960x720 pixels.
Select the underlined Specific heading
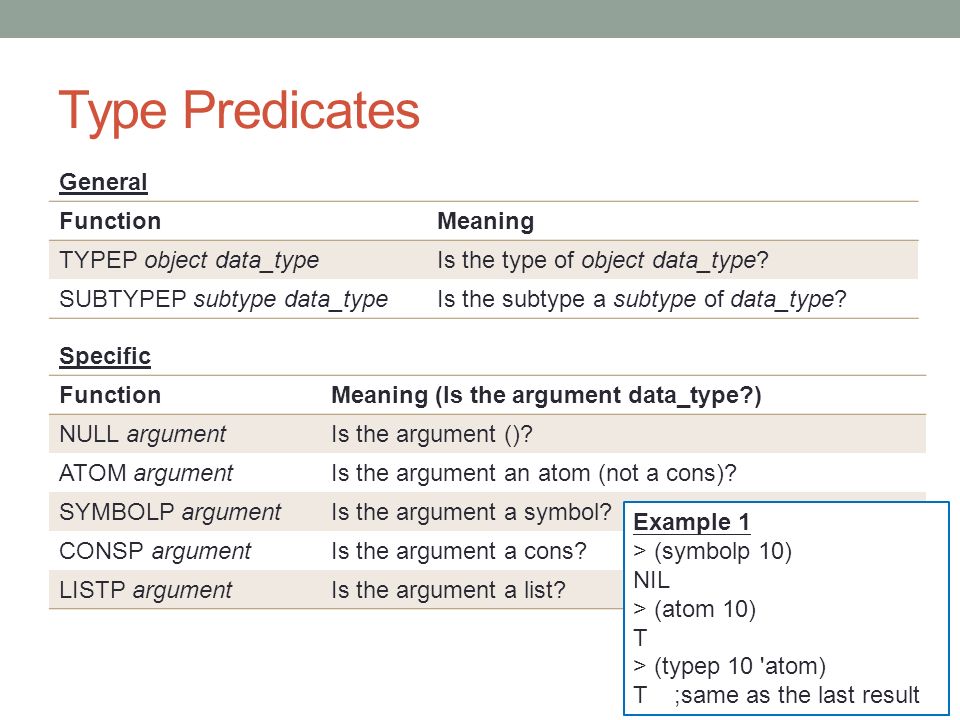(105, 356)
